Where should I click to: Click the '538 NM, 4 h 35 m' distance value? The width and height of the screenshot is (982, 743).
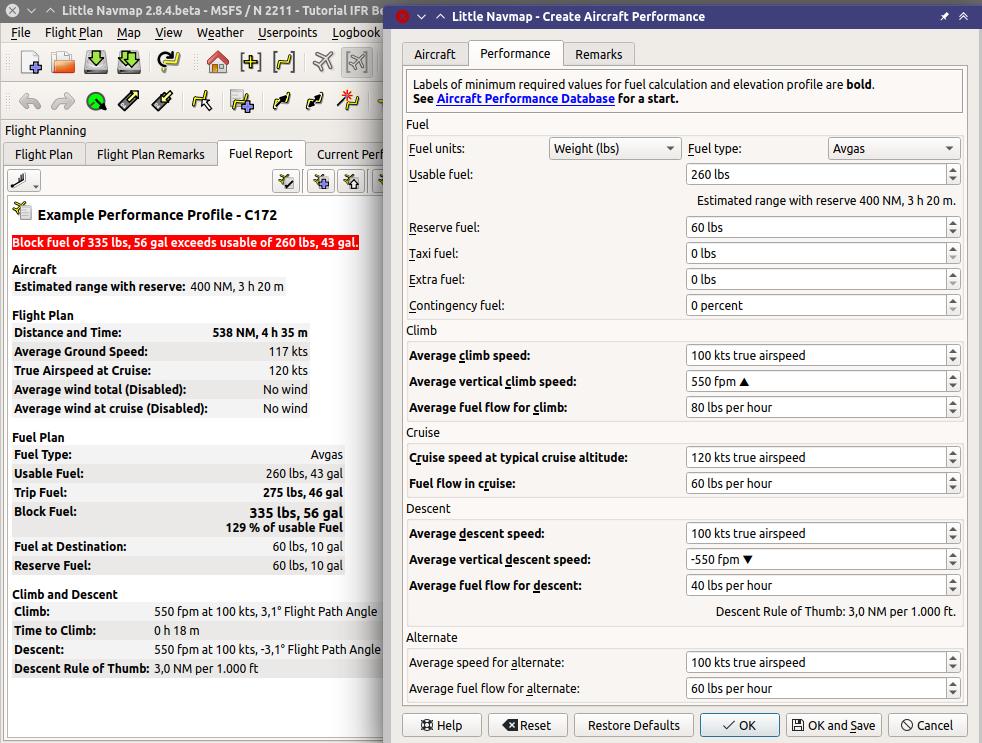[260, 333]
